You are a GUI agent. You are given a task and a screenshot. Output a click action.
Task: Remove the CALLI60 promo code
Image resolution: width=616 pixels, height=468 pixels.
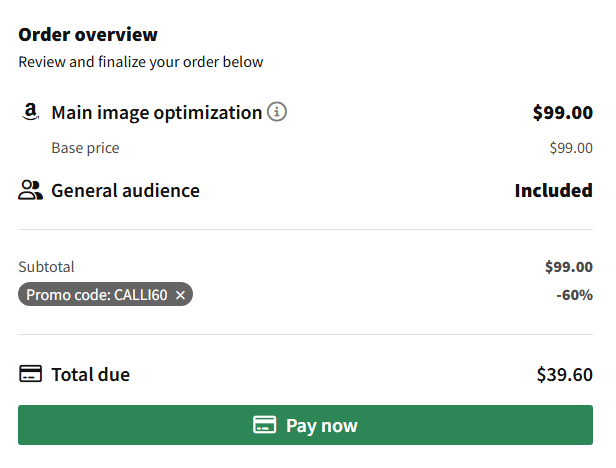180,295
